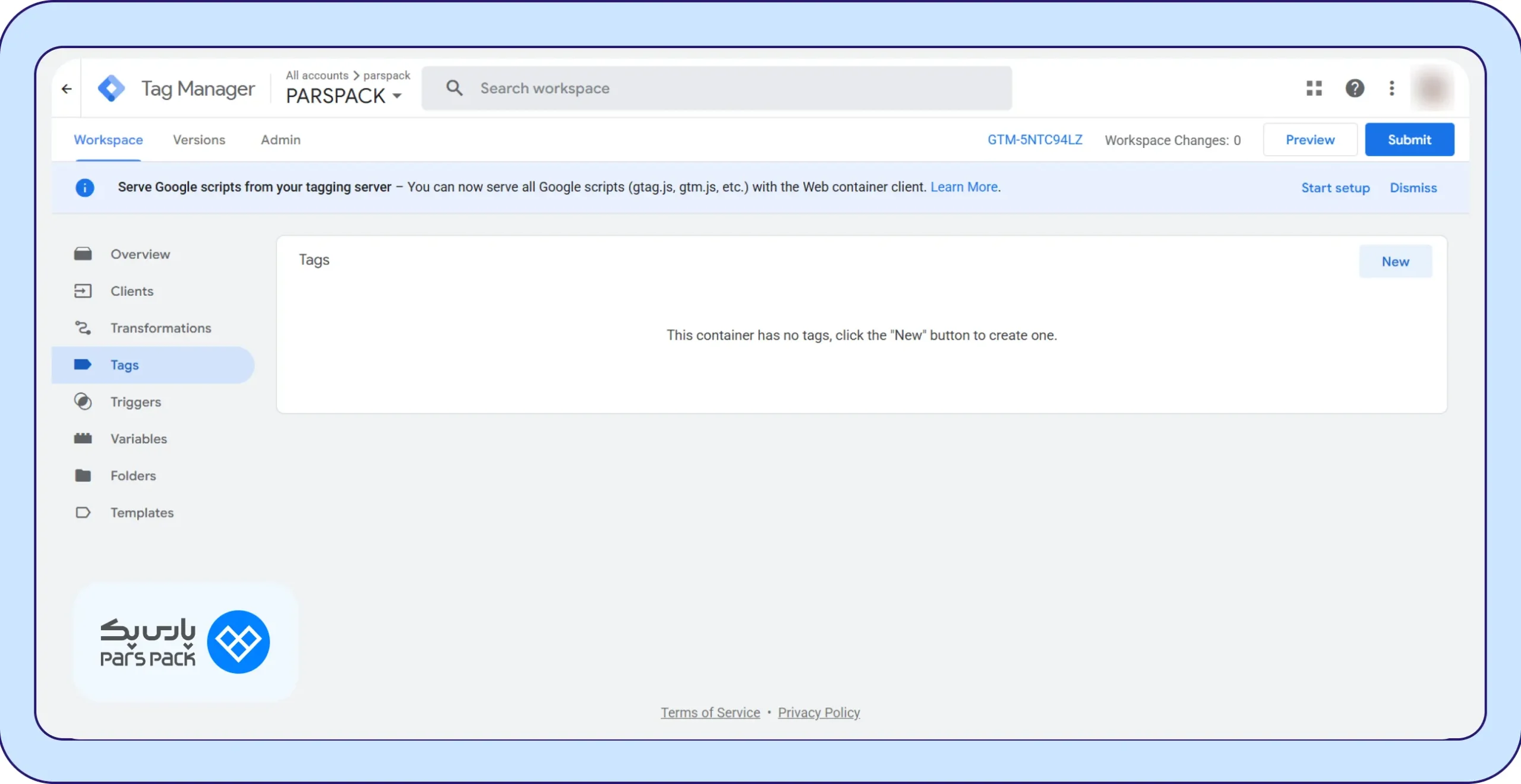Switch to the Versions tab
Viewport: 1521px width, 784px height.
pos(199,140)
